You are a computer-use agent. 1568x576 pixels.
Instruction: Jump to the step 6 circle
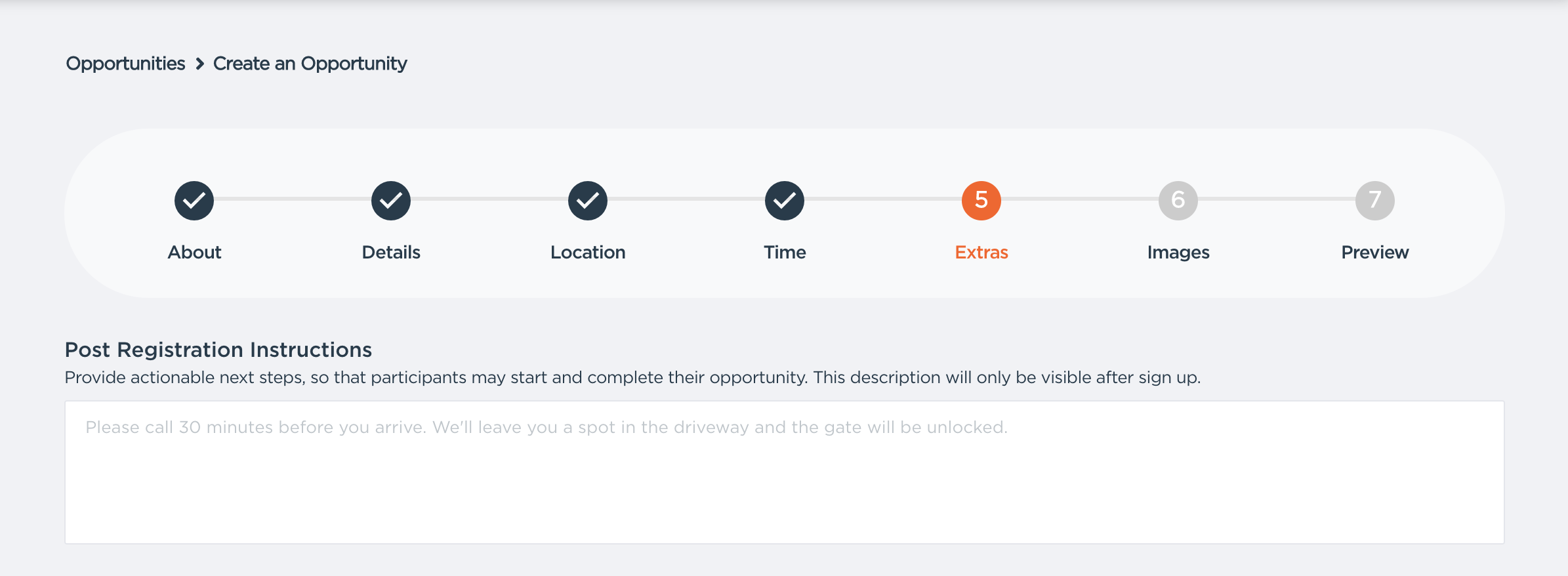click(1178, 200)
